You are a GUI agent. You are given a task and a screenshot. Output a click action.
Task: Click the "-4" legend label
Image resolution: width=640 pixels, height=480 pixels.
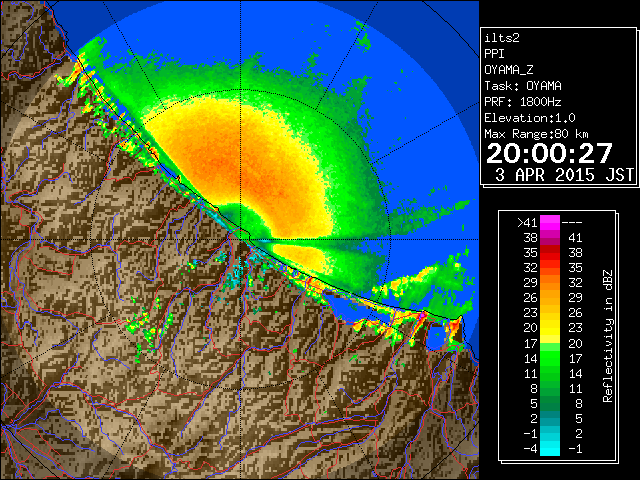click(530, 449)
